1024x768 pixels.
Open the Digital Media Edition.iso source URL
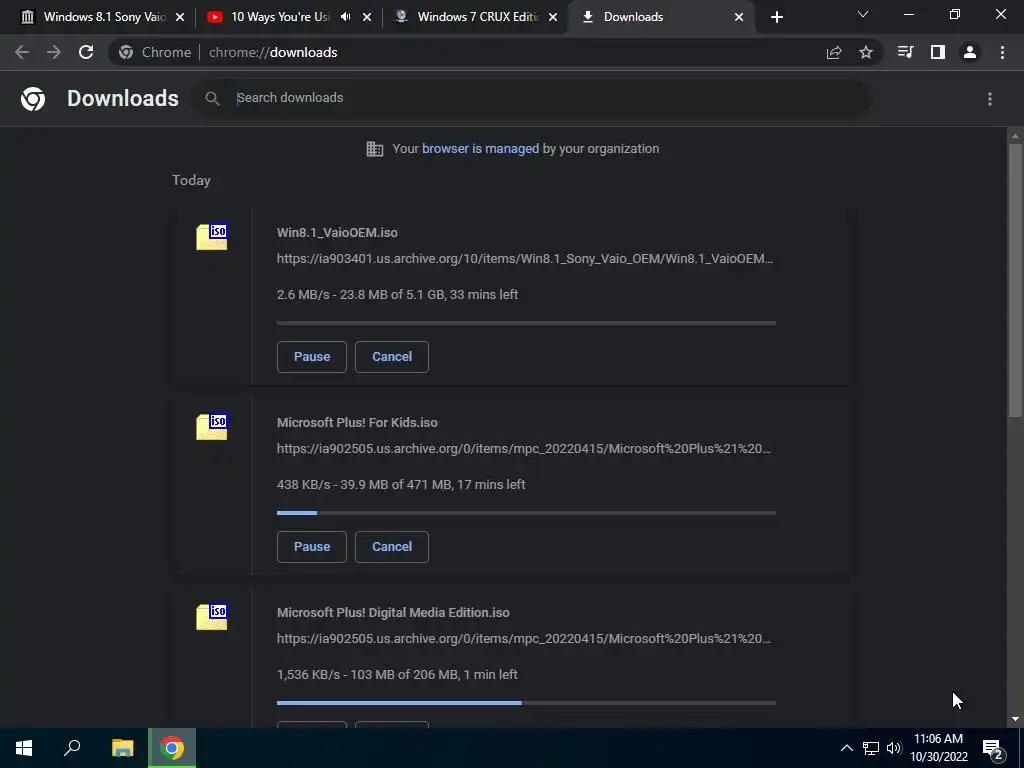[524, 639]
